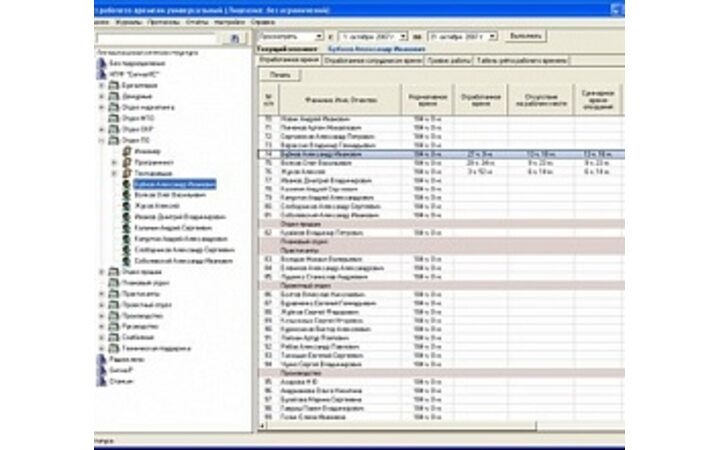Screen dimensions: 720x450
Task: Expand the Отдел продаж tree node
Action: [102, 272]
